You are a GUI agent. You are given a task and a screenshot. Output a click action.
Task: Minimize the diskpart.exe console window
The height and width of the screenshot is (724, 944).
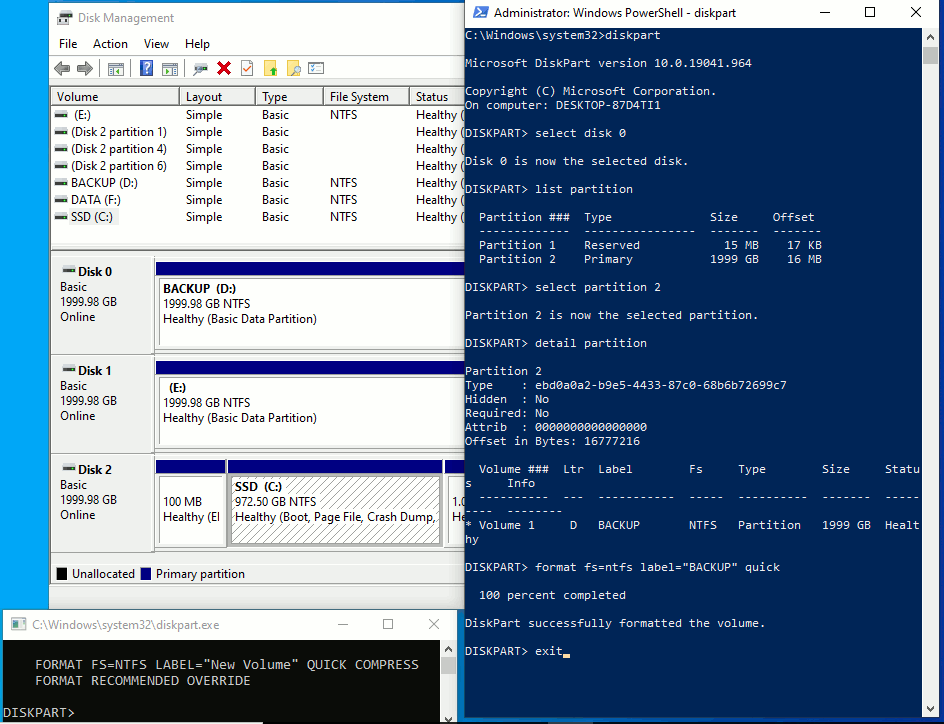pos(343,624)
